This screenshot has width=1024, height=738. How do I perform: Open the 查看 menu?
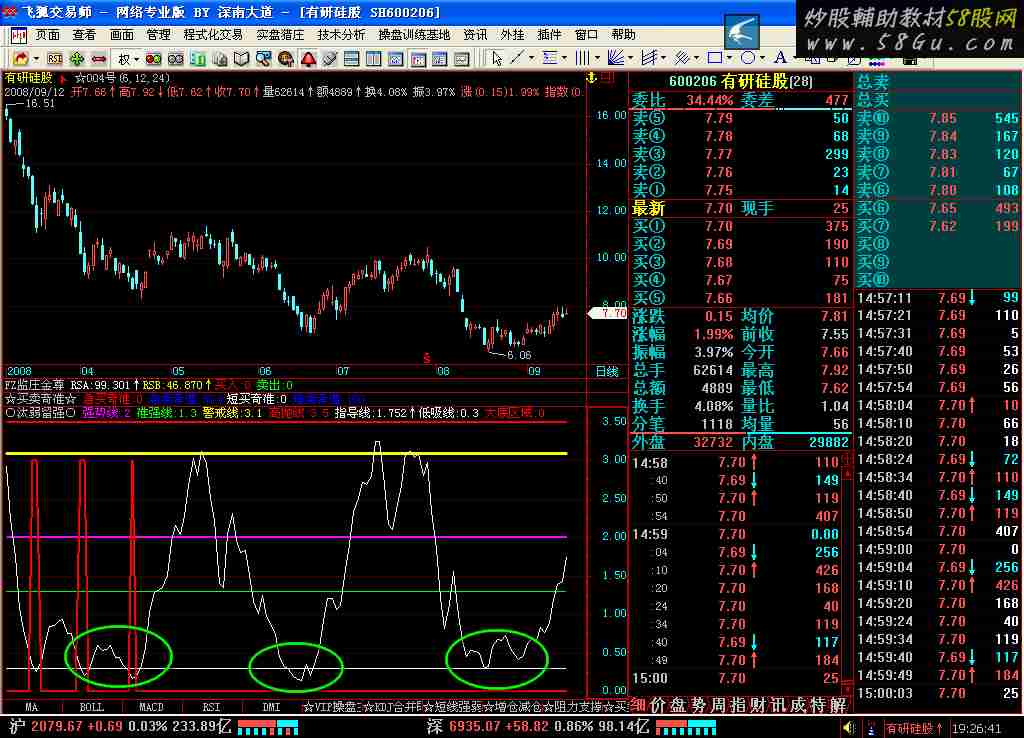84,35
